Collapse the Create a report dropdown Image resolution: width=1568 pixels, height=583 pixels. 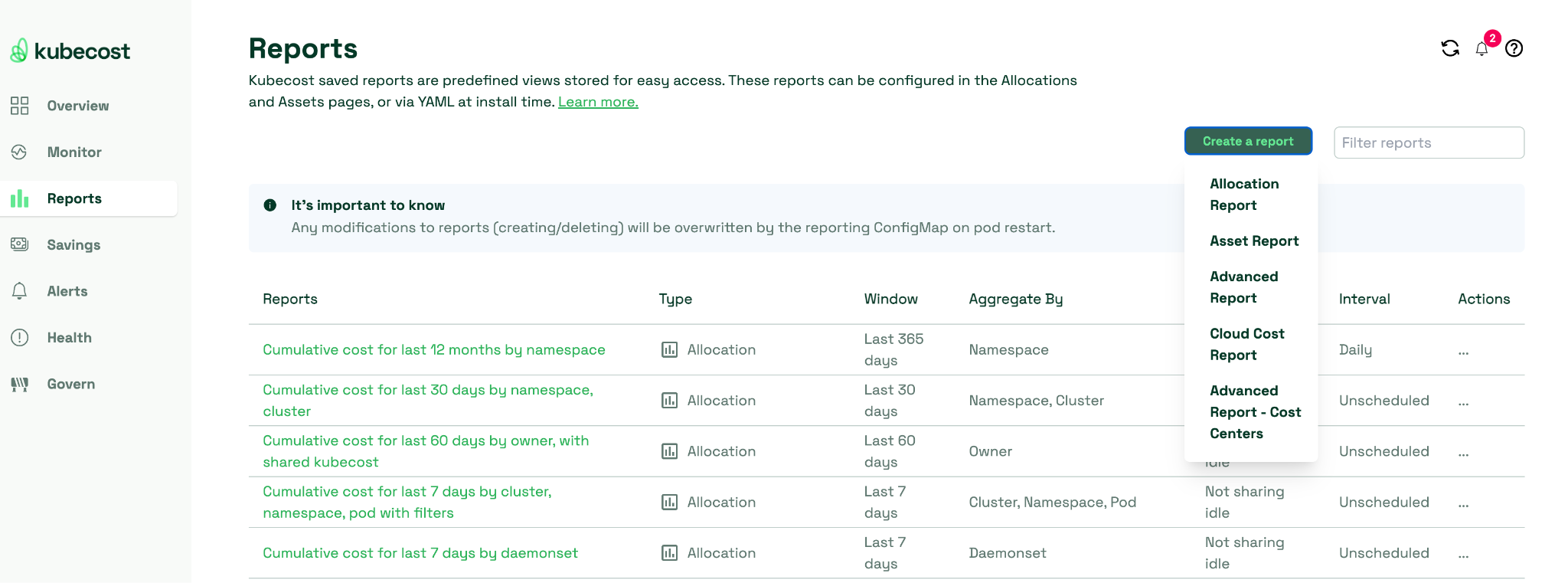(x=1248, y=141)
